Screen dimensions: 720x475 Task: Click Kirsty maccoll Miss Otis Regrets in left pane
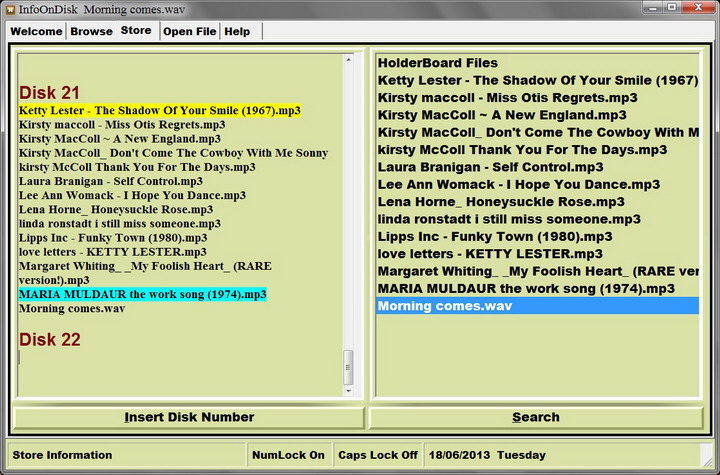(x=122, y=124)
